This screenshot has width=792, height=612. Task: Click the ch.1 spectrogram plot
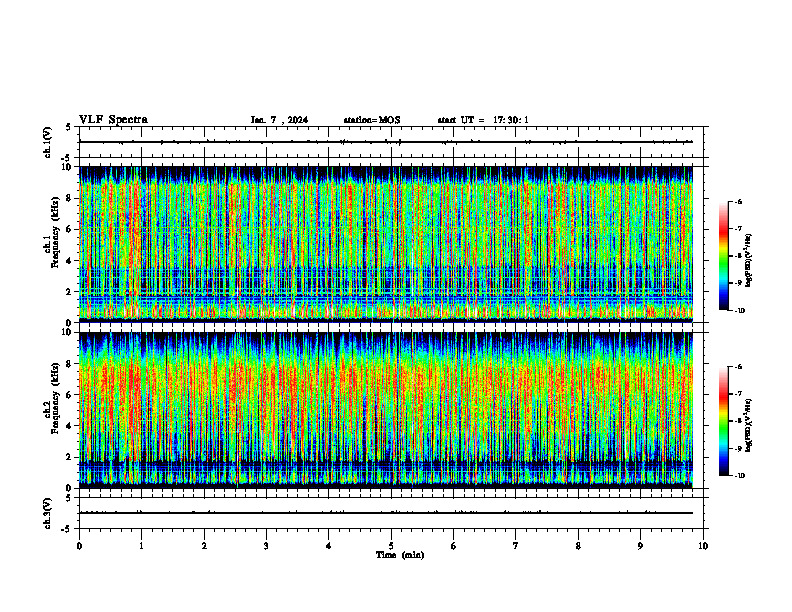(386, 244)
